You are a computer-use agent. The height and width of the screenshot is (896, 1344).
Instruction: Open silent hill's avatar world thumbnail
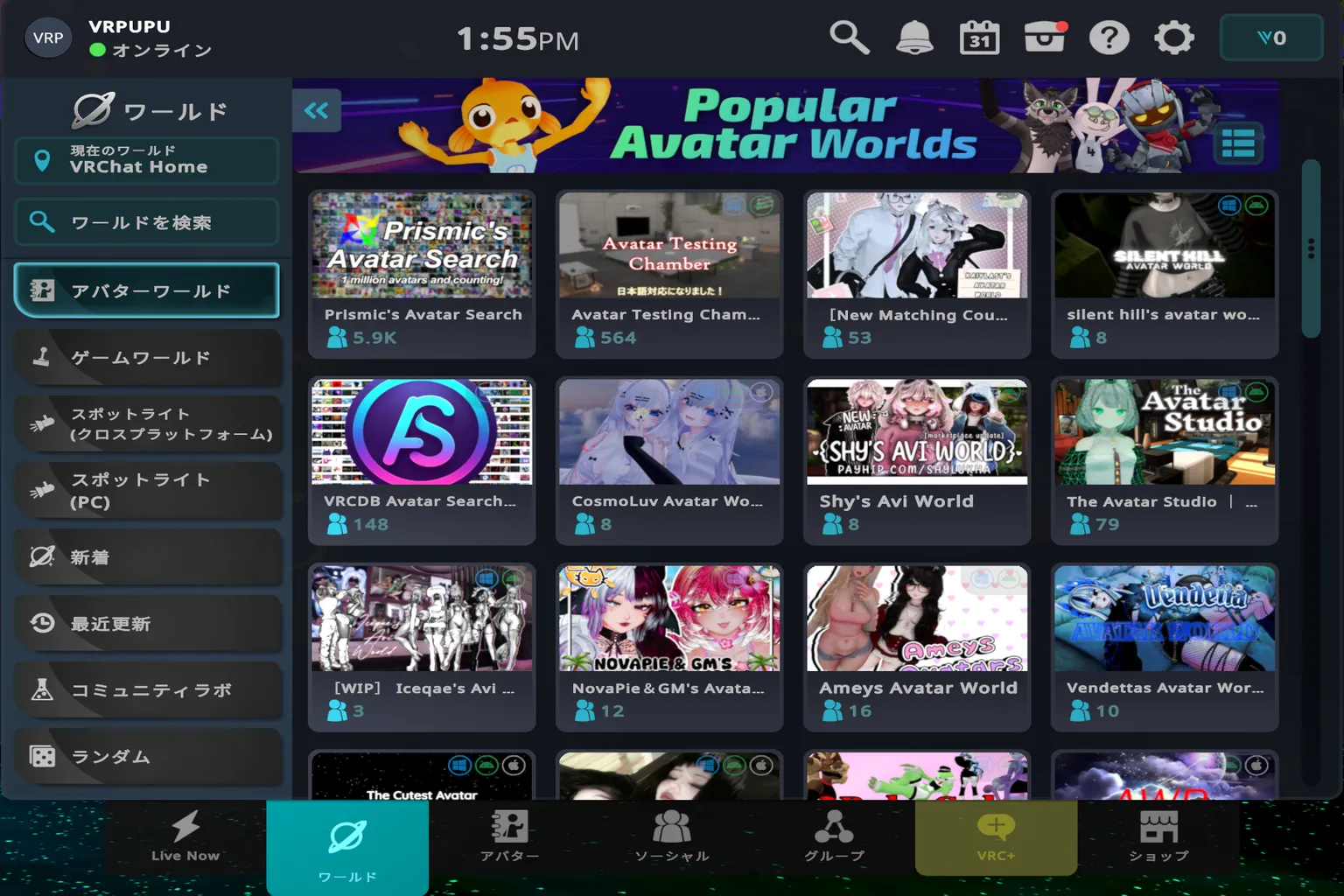(1165, 245)
